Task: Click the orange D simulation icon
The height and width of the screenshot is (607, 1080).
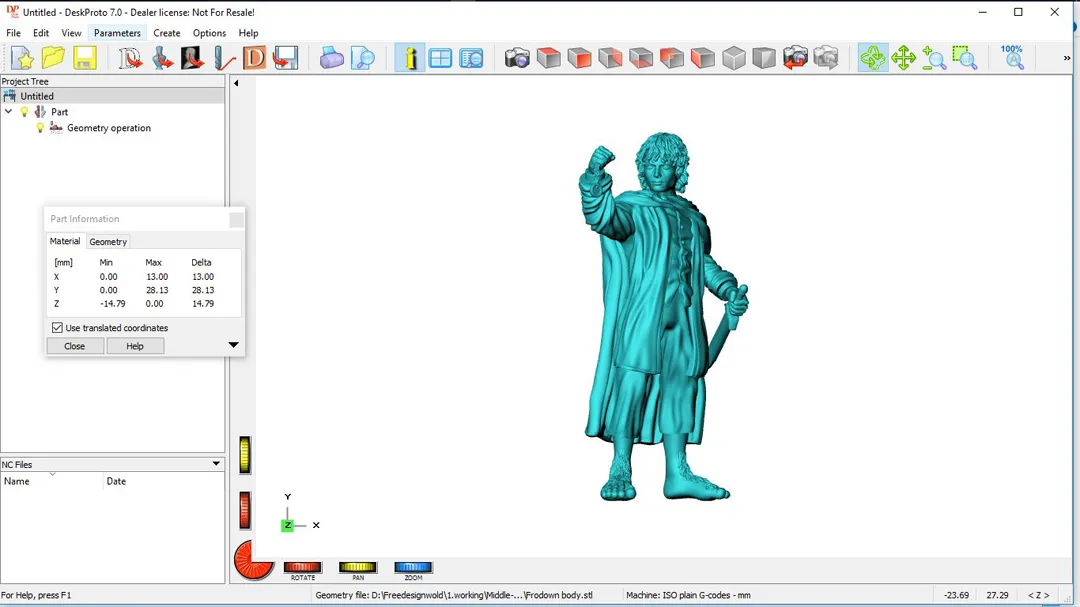Action: [x=254, y=58]
